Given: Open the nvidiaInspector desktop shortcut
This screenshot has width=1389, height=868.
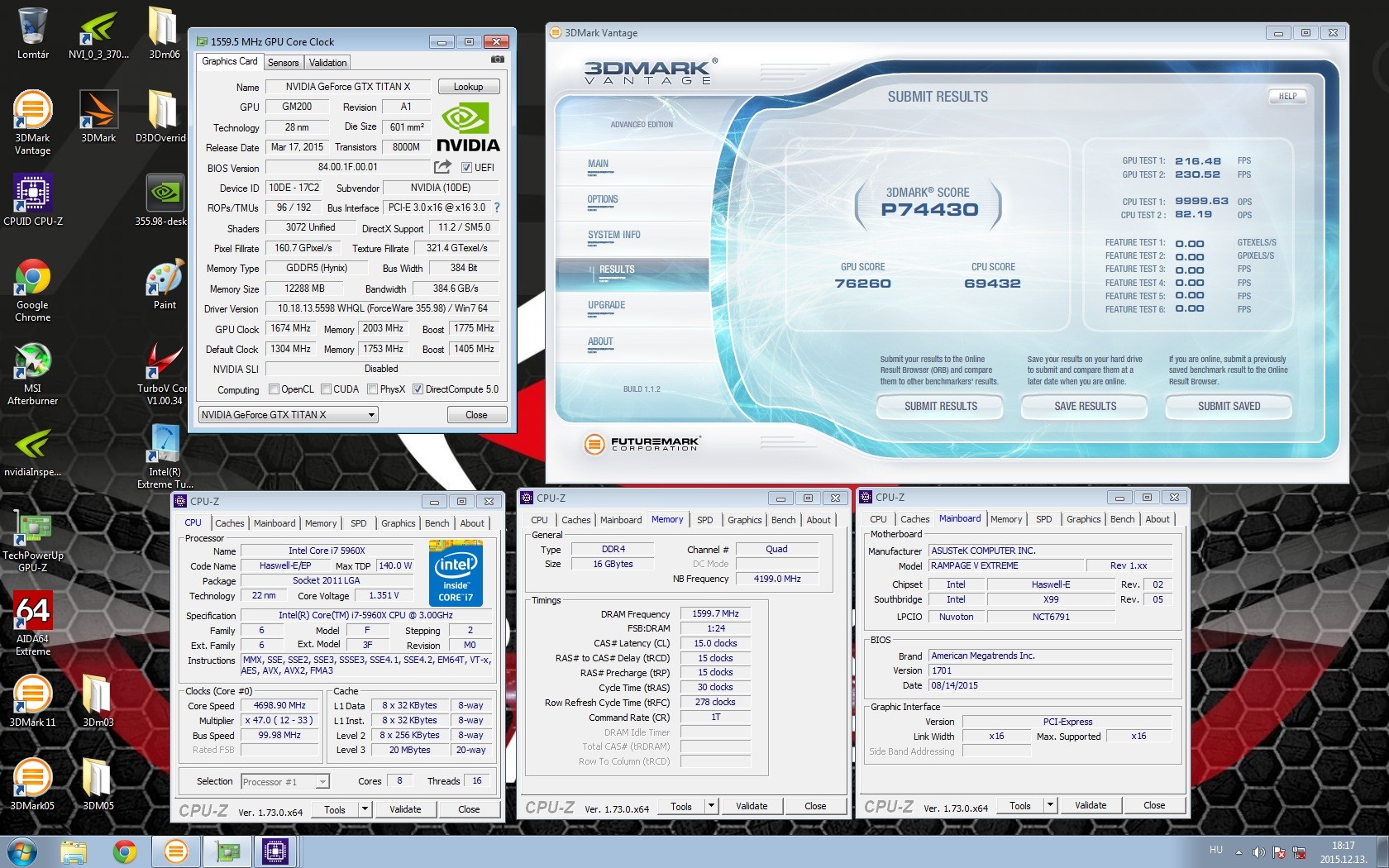Looking at the screenshot, I should tap(33, 452).
